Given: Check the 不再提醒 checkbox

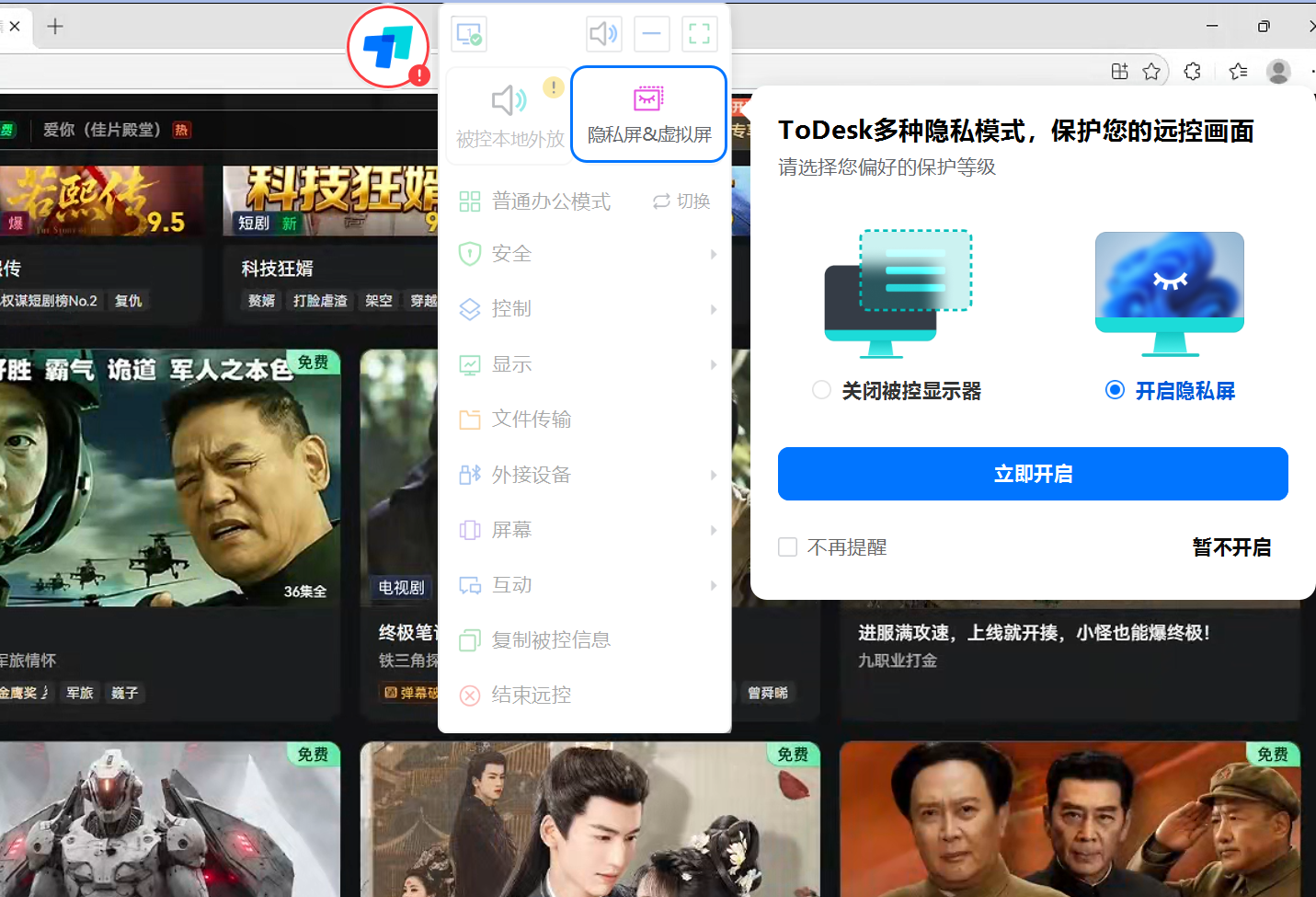Looking at the screenshot, I should click(787, 547).
